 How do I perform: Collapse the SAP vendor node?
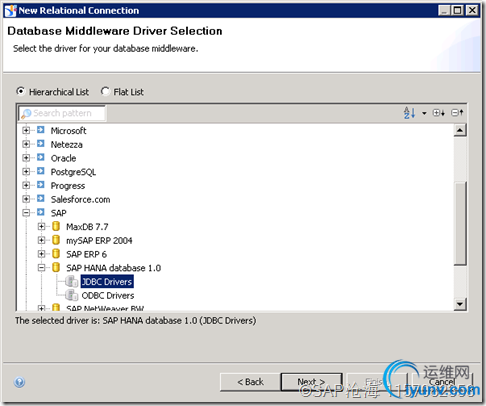tap(26, 213)
